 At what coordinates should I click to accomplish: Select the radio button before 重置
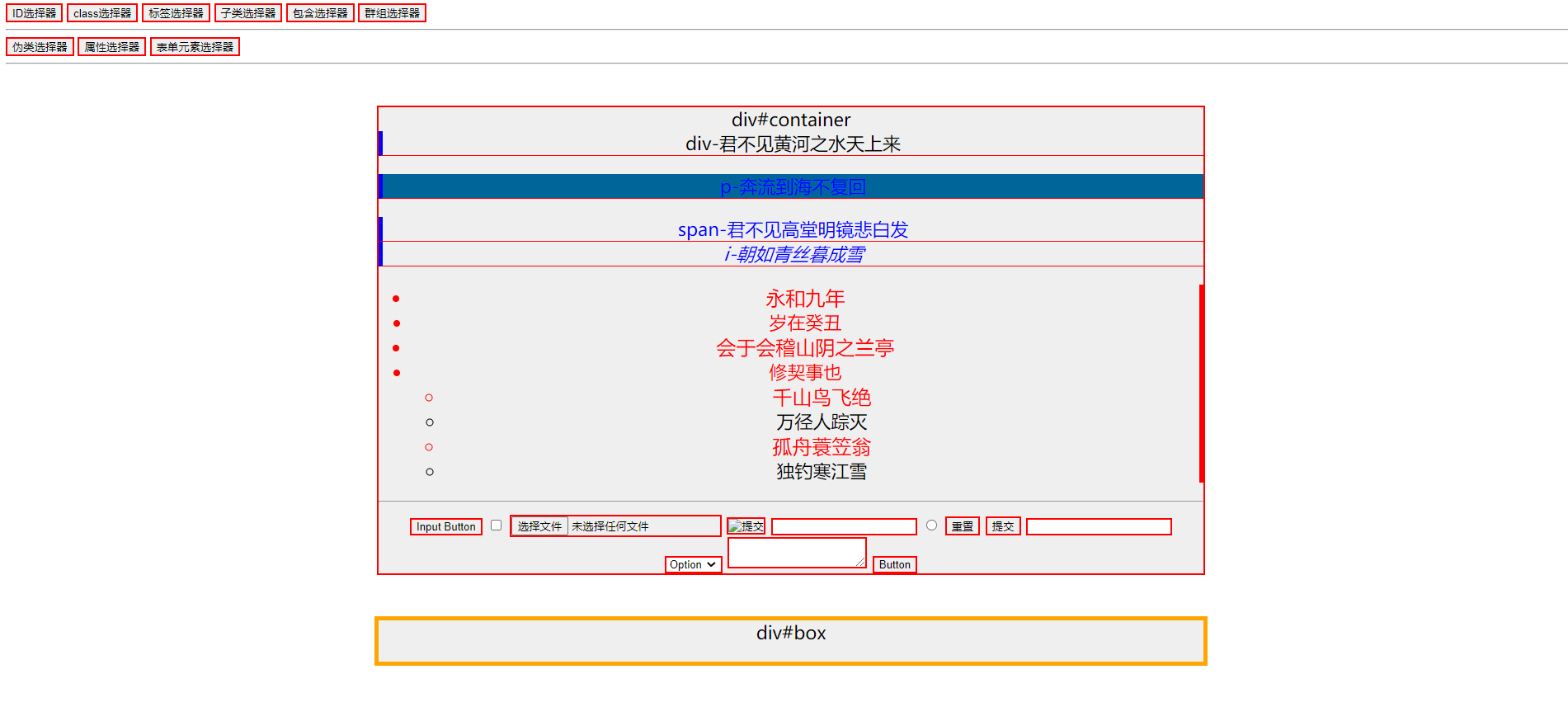pyautogui.click(x=931, y=526)
